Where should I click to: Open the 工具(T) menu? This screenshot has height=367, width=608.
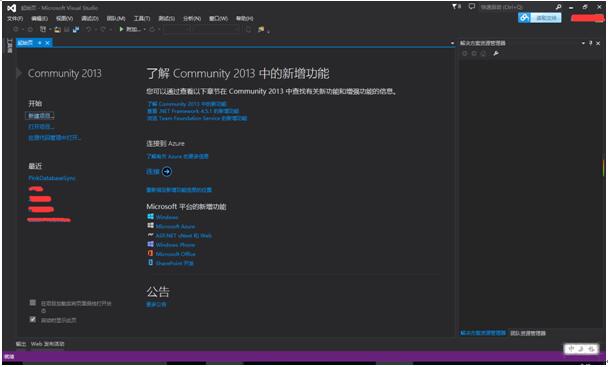[x=142, y=19]
